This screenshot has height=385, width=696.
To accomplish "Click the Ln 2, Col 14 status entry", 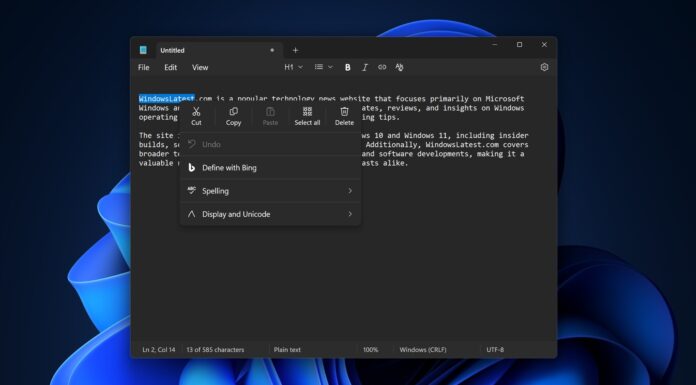I will coord(158,350).
